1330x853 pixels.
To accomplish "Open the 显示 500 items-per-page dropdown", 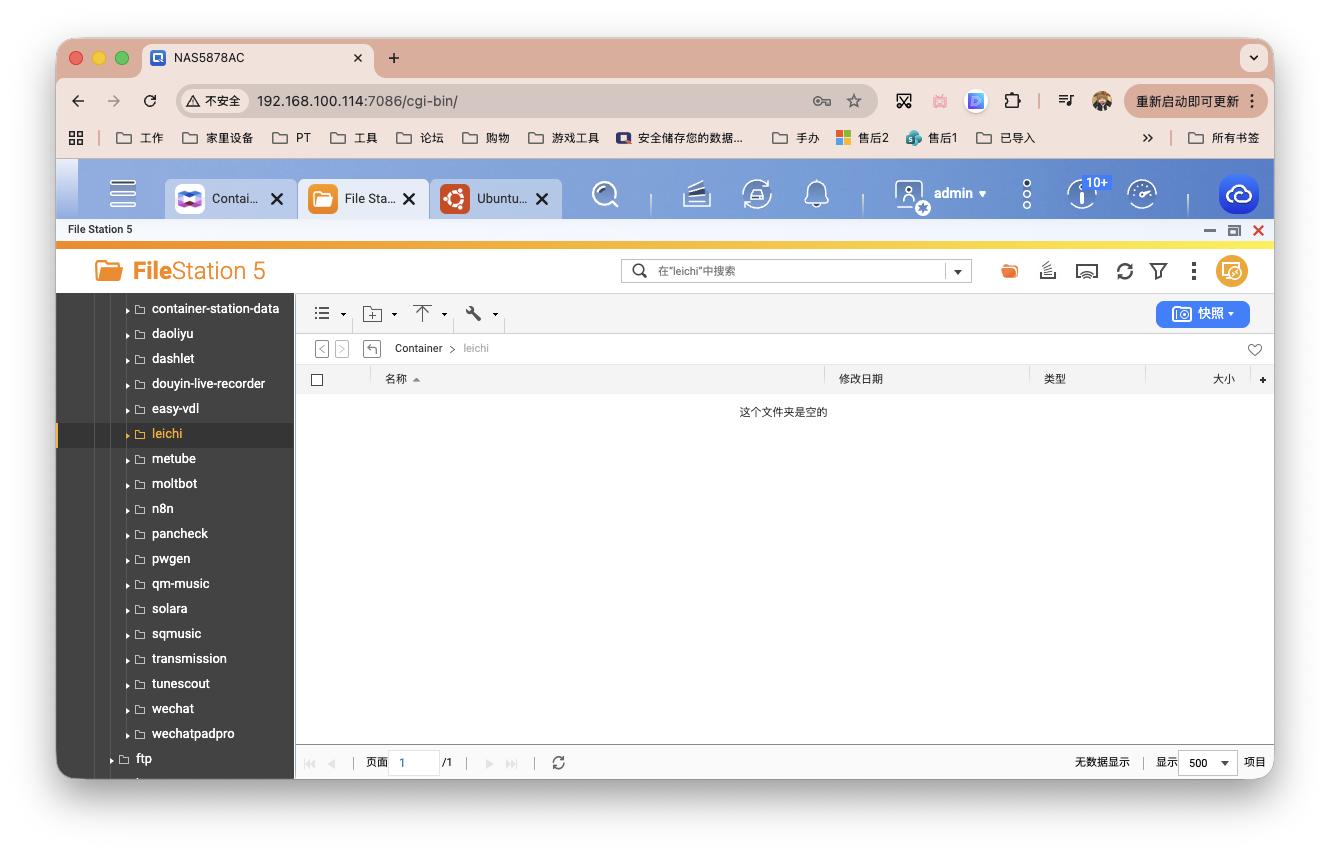I will coord(1207,762).
